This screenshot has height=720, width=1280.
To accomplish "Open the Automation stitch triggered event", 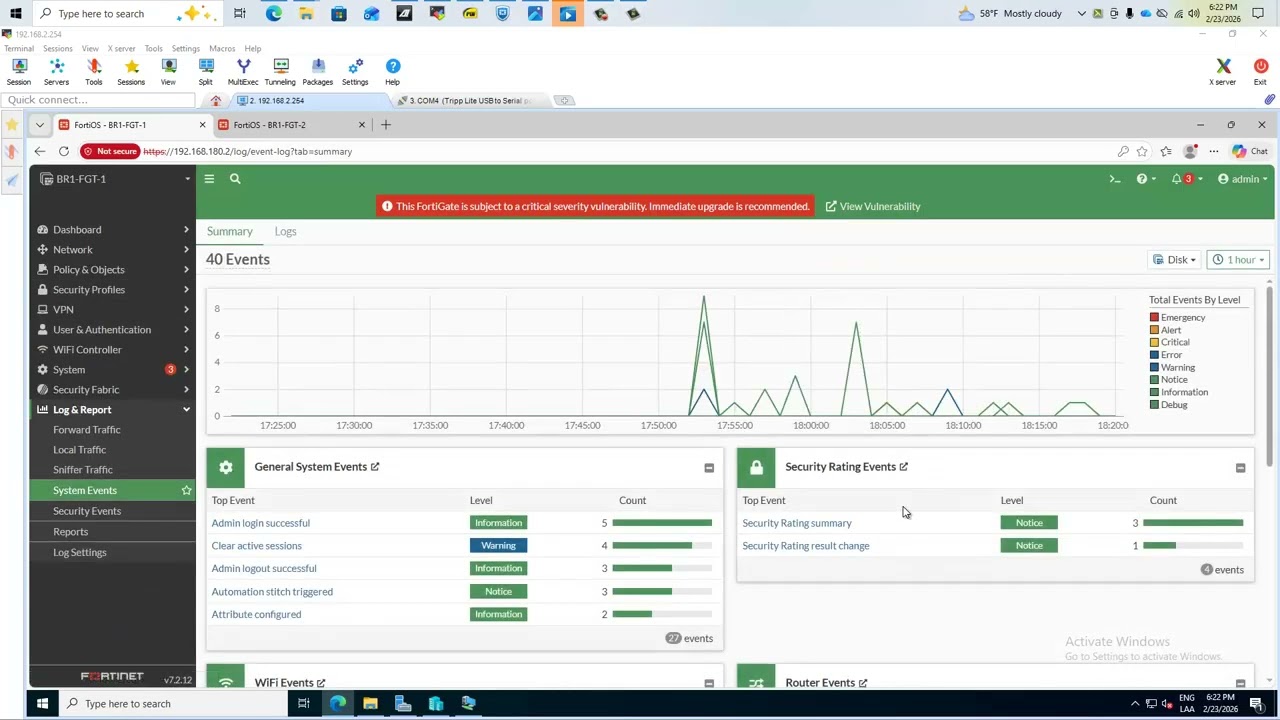I will coord(272,592).
